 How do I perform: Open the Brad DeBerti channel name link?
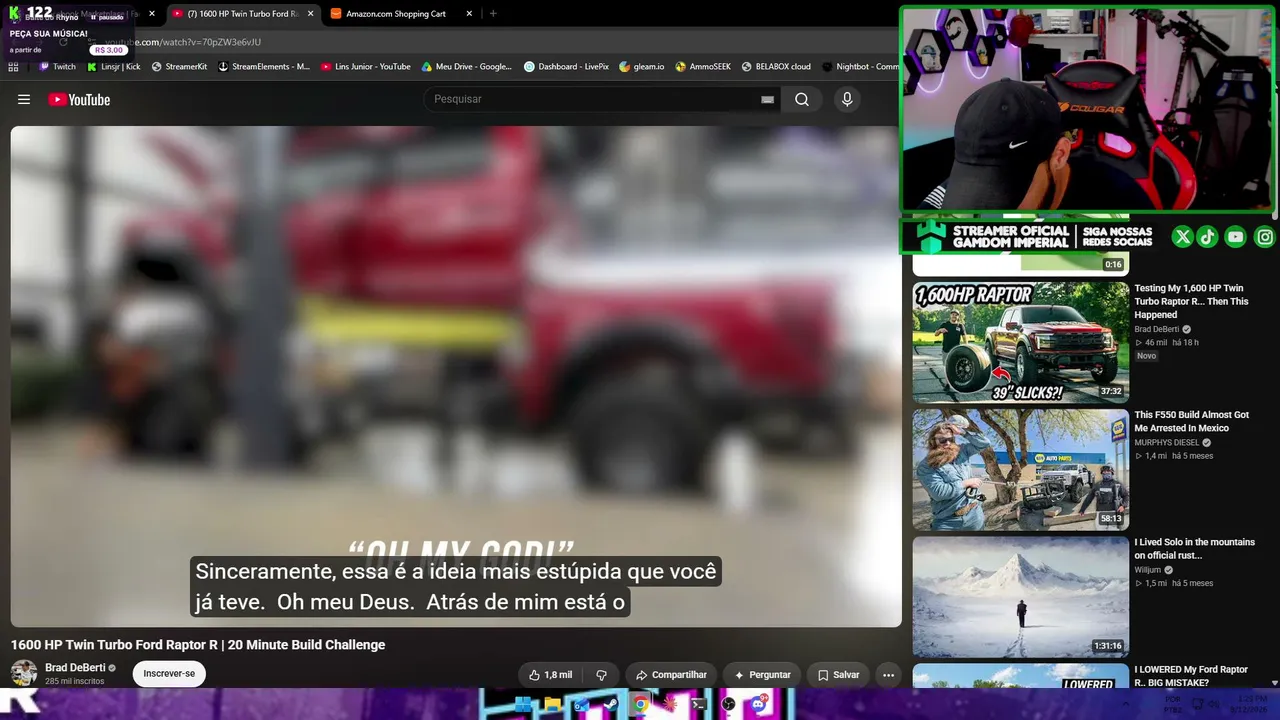click(x=75, y=668)
